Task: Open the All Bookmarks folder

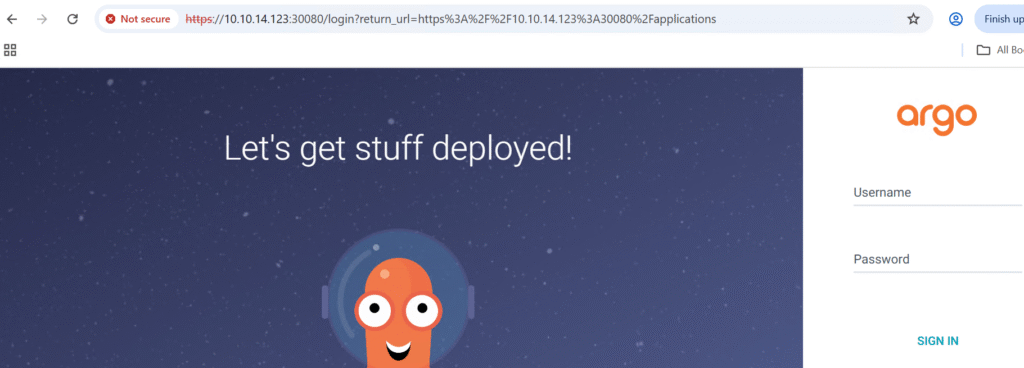Action: click(1000, 50)
